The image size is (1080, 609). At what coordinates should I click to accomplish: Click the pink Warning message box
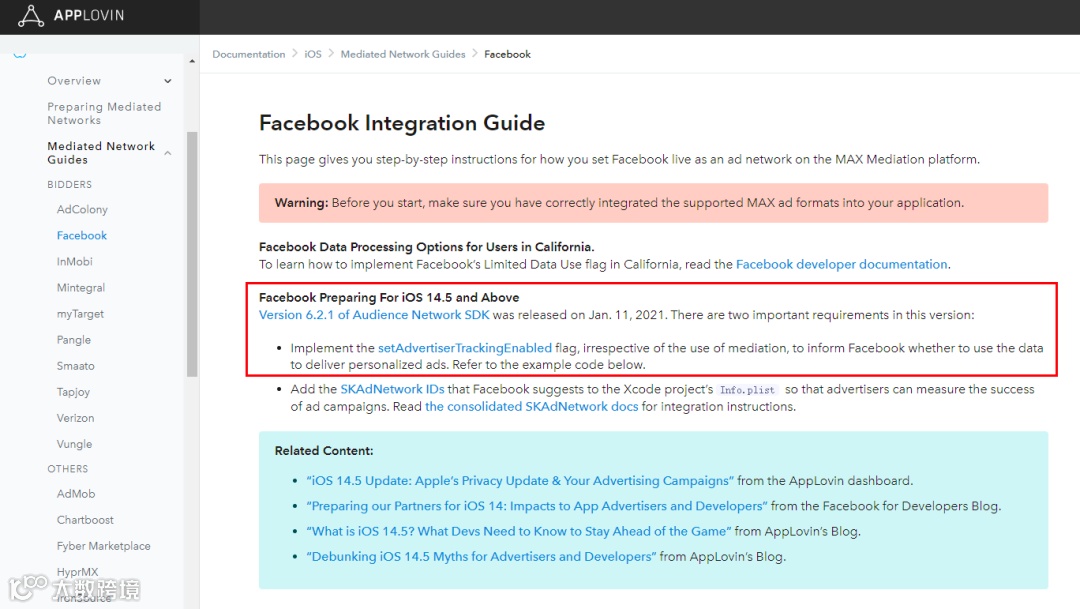click(654, 203)
